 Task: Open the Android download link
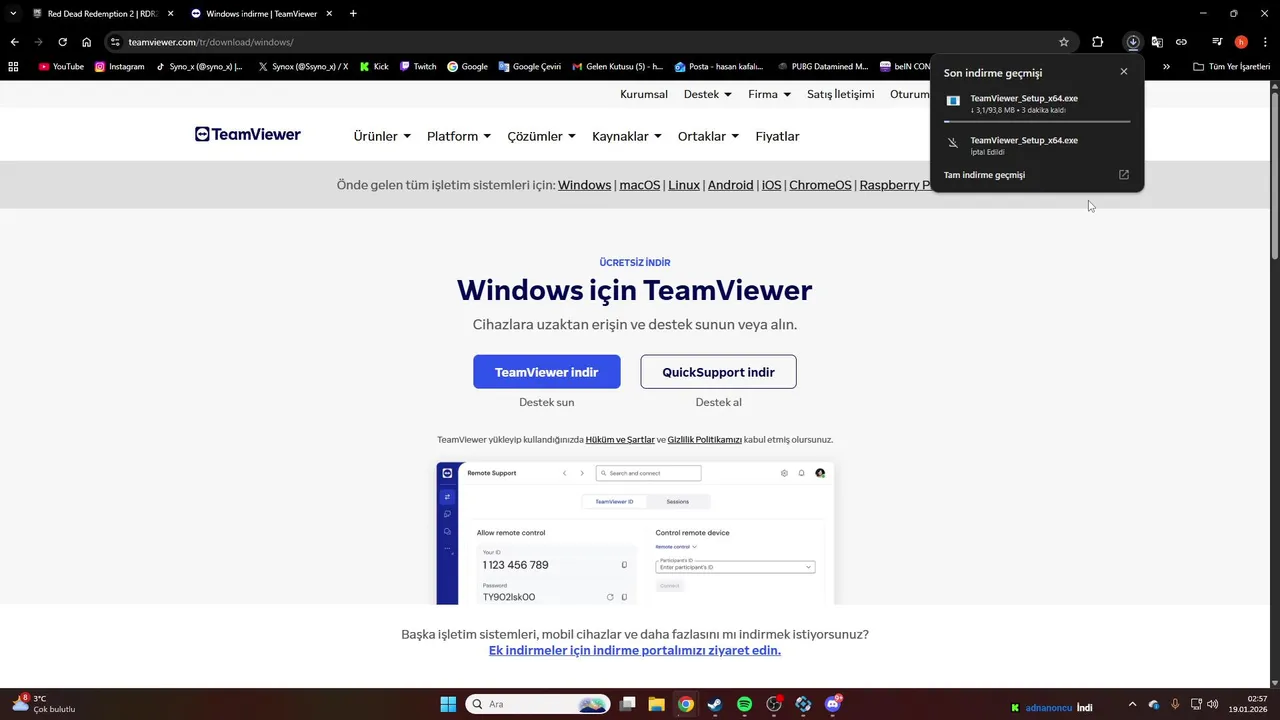[731, 185]
